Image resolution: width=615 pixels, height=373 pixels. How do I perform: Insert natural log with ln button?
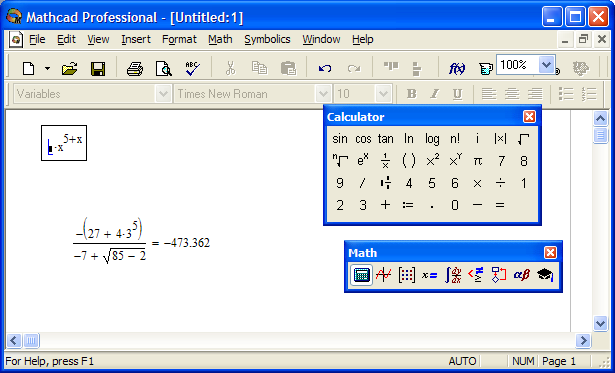click(409, 139)
